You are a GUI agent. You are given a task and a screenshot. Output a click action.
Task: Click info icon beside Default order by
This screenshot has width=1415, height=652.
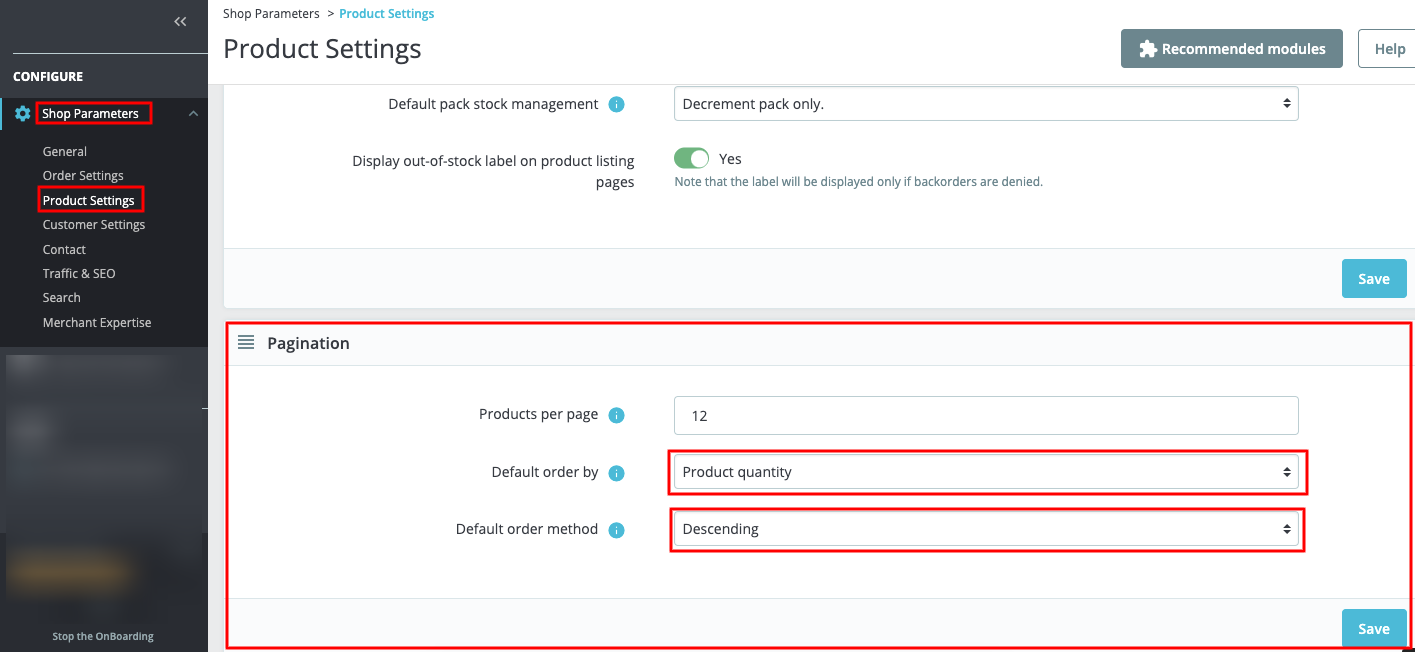(x=617, y=473)
